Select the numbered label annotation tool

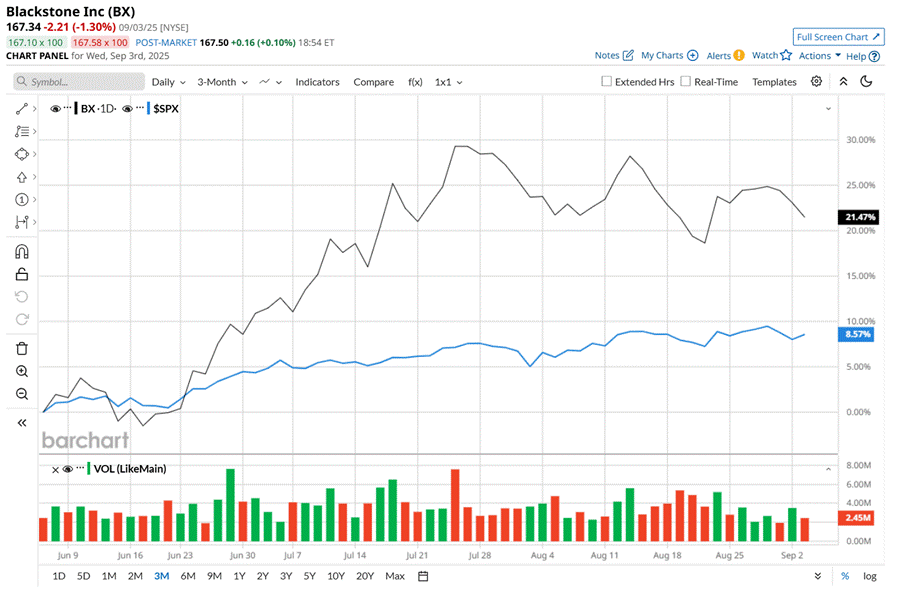point(21,199)
